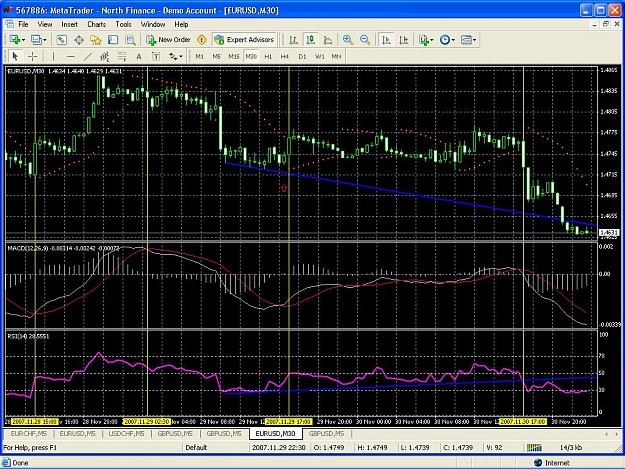Open the View menu
This screenshot has height=469, width=625.
point(45,24)
